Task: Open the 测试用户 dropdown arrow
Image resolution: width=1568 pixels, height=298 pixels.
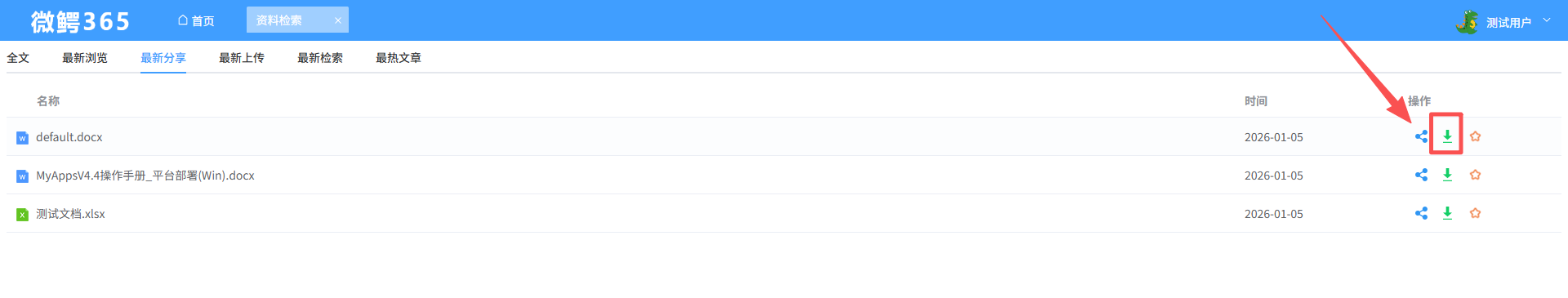Action: click(1546, 20)
